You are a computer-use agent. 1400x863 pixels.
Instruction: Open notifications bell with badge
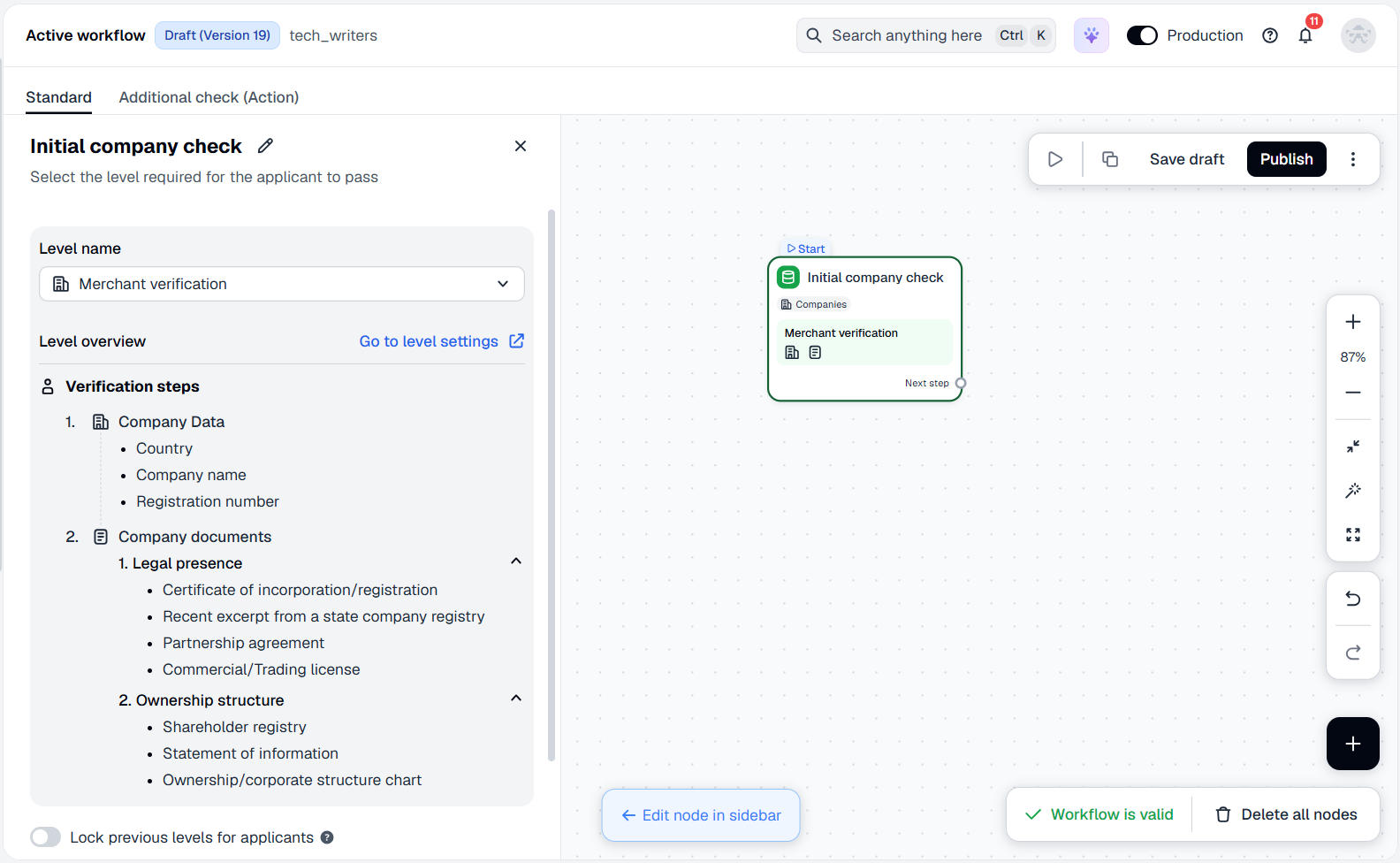[x=1305, y=35]
